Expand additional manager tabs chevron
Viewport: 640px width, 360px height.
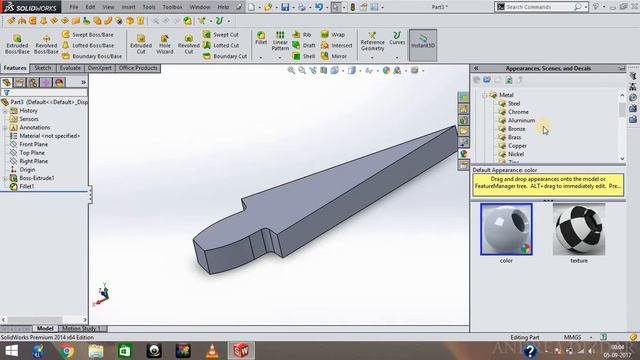(x=83, y=82)
